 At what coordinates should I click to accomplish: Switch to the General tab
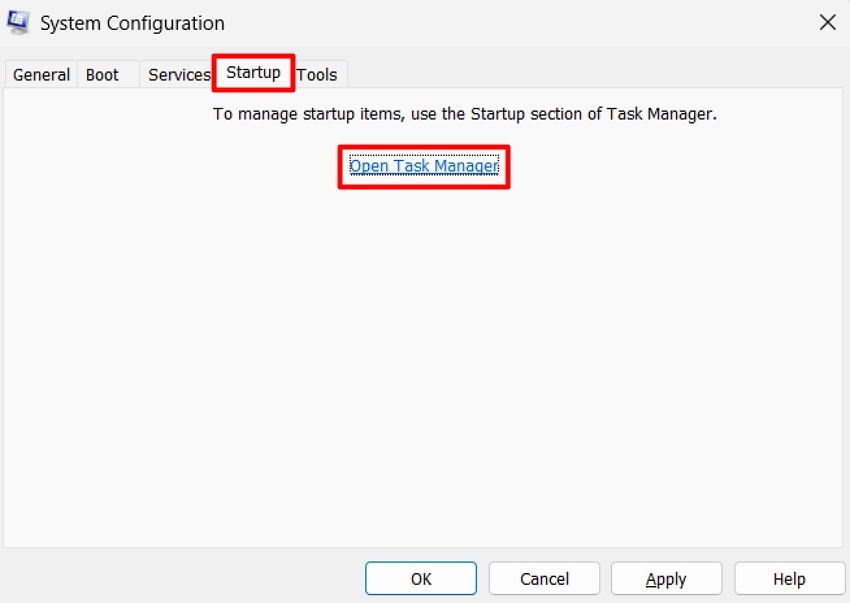(x=40, y=74)
